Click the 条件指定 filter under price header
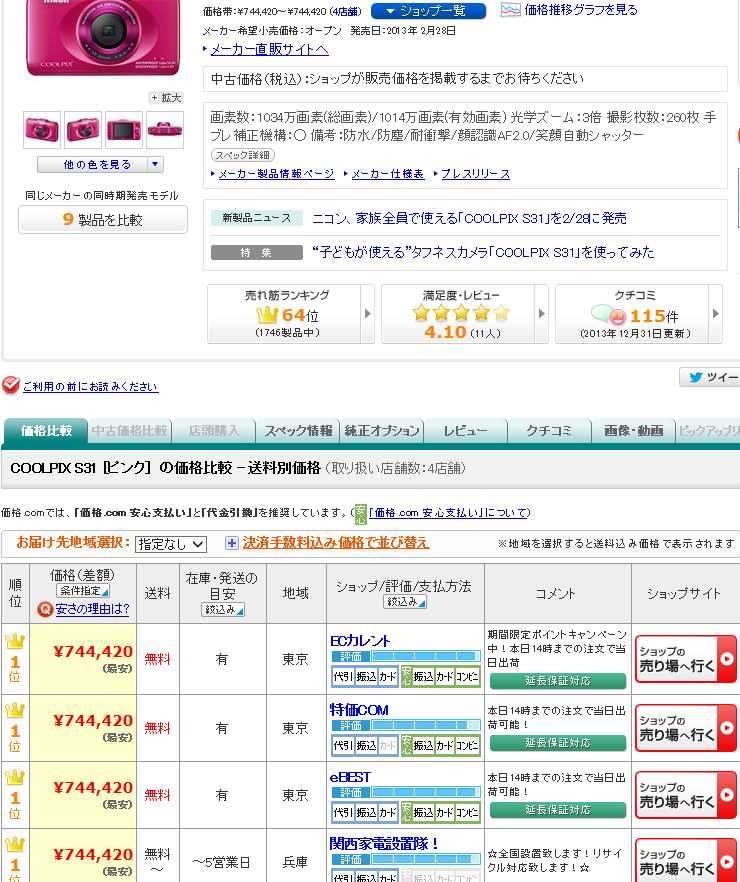The image size is (740, 882). click(x=83, y=591)
